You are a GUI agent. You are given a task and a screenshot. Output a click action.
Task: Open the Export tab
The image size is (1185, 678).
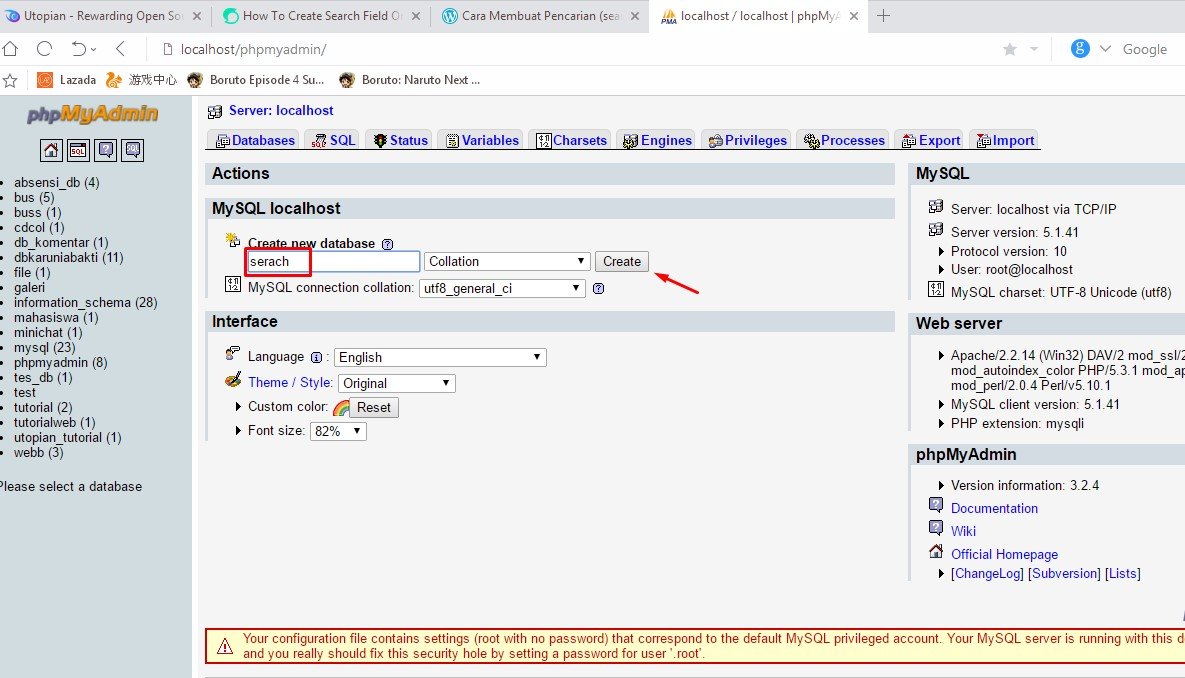[x=931, y=141]
